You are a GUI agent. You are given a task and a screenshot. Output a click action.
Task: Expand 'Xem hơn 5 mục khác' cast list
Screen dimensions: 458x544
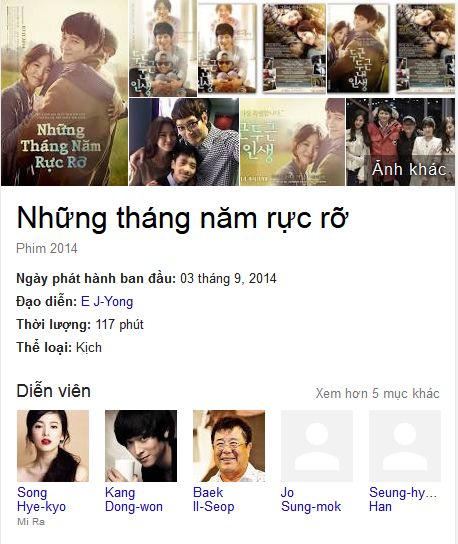[x=377, y=393]
